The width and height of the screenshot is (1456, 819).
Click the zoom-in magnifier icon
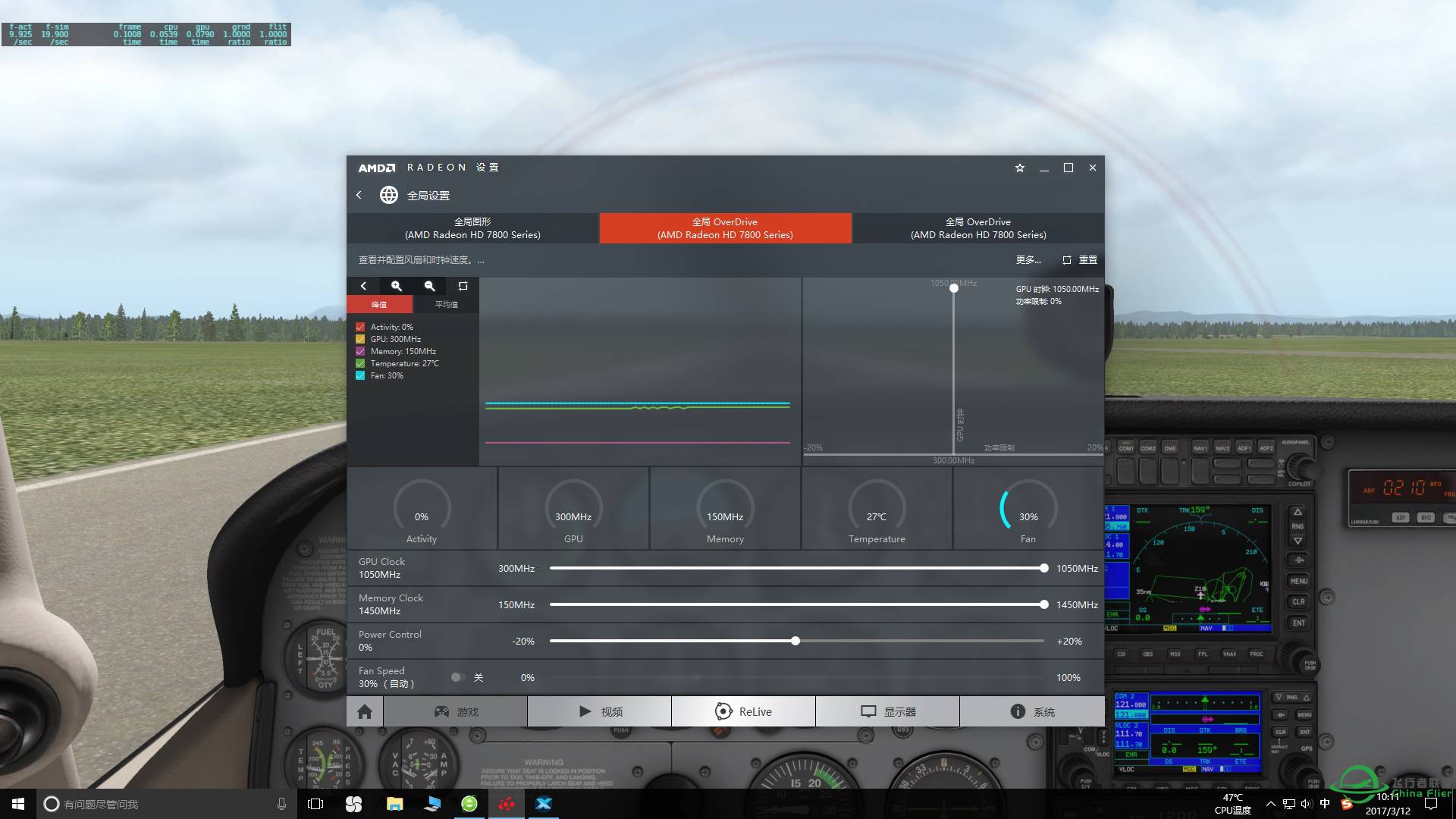396,285
